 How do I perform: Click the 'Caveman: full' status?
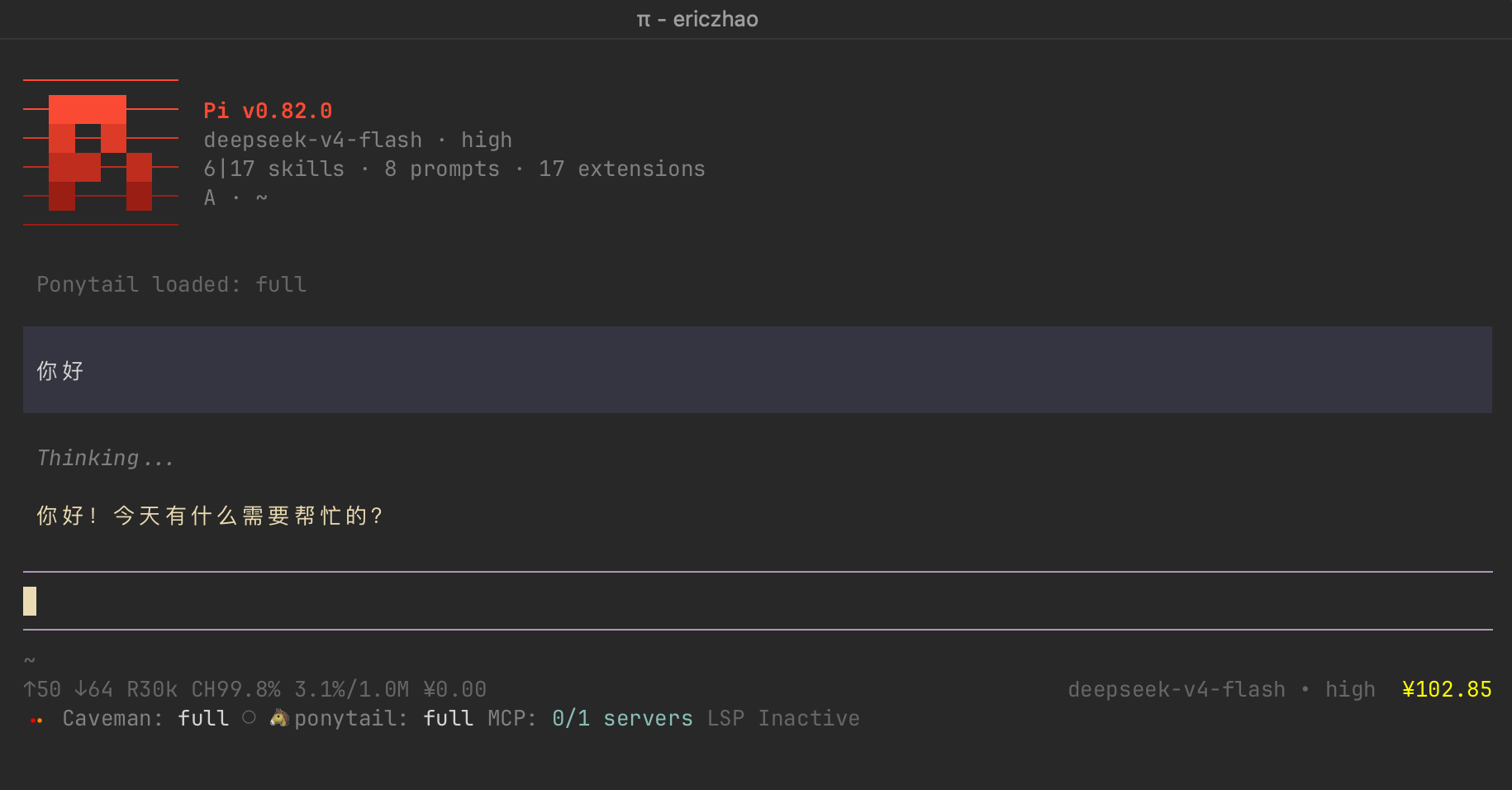(x=145, y=718)
